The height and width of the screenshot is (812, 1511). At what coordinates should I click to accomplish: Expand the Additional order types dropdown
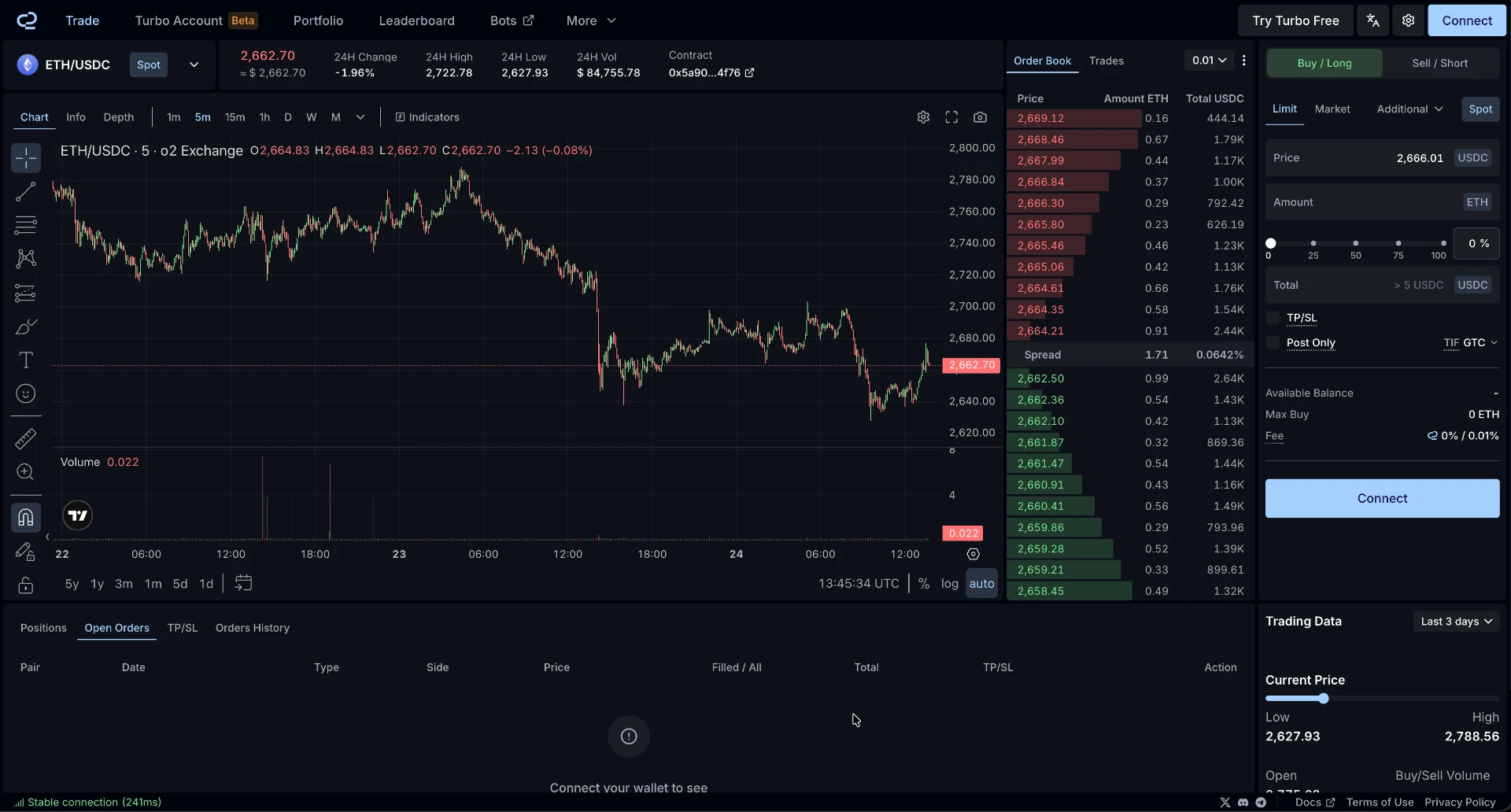[1409, 109]
